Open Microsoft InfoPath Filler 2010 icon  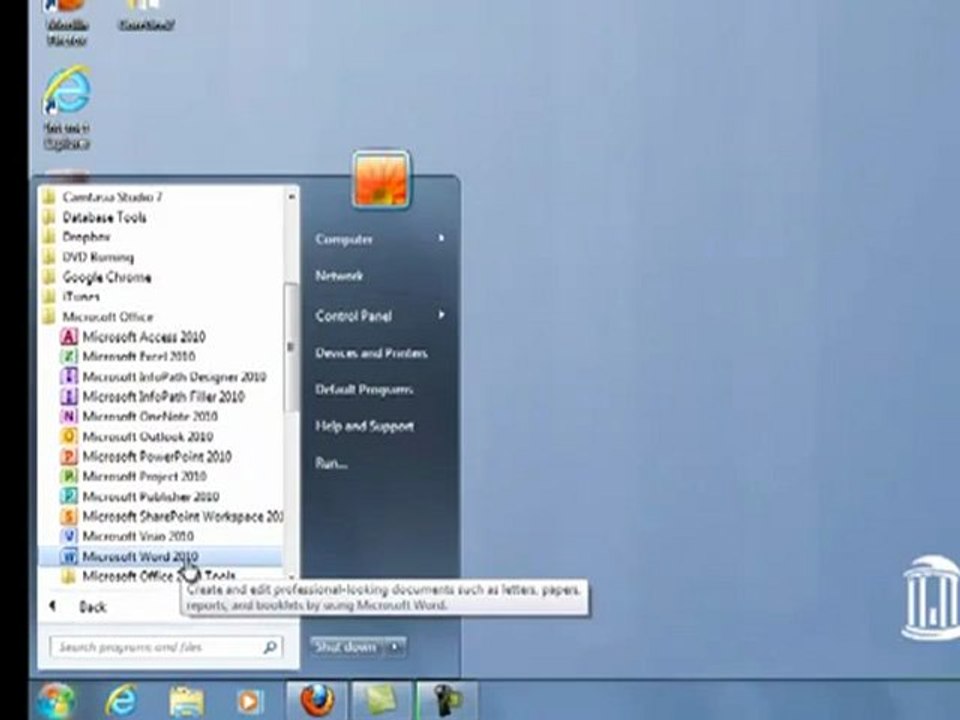click(69, 396)
